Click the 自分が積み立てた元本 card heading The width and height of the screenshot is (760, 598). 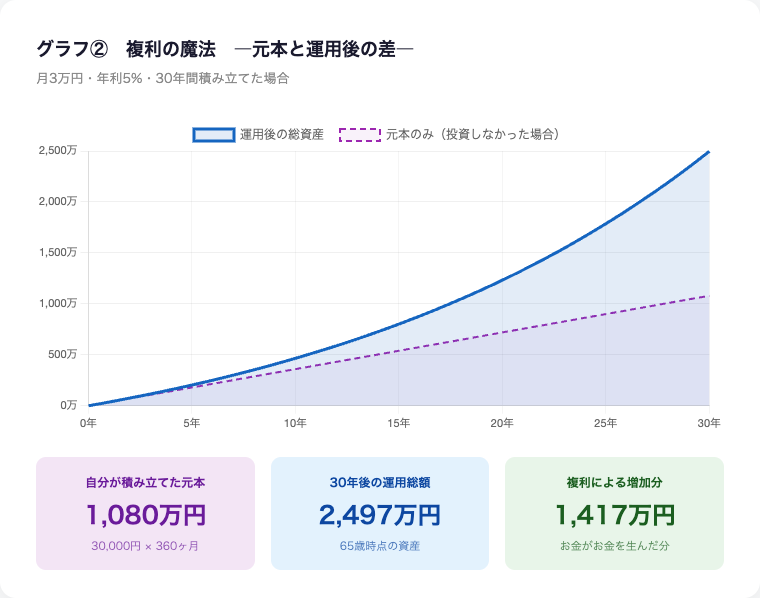145,482
